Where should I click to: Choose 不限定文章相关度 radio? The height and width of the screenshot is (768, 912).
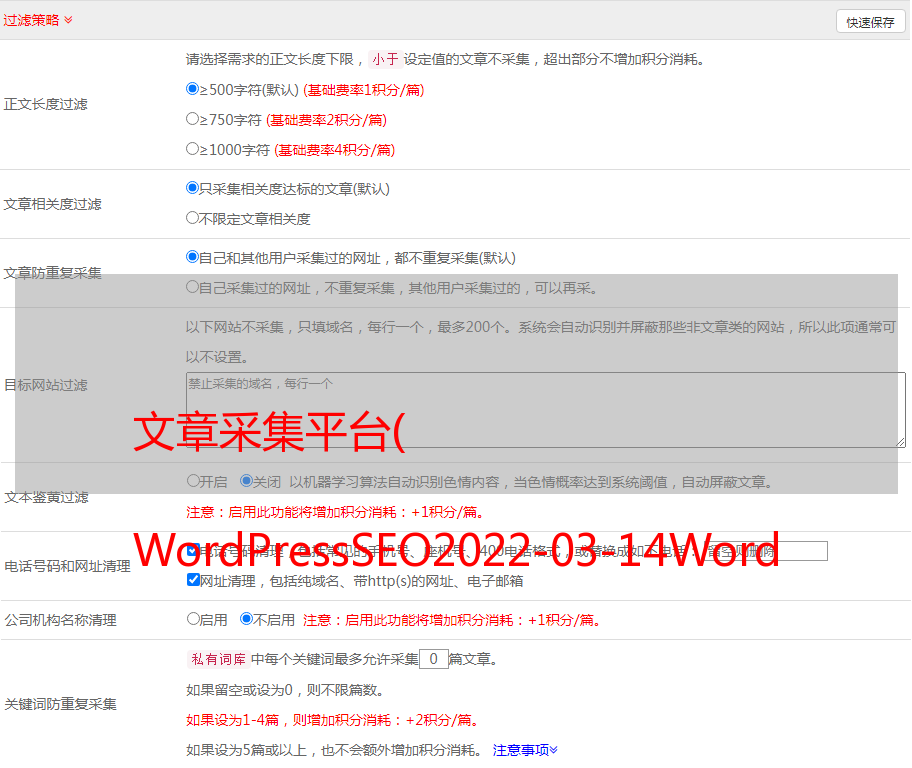tap(192, 218)
